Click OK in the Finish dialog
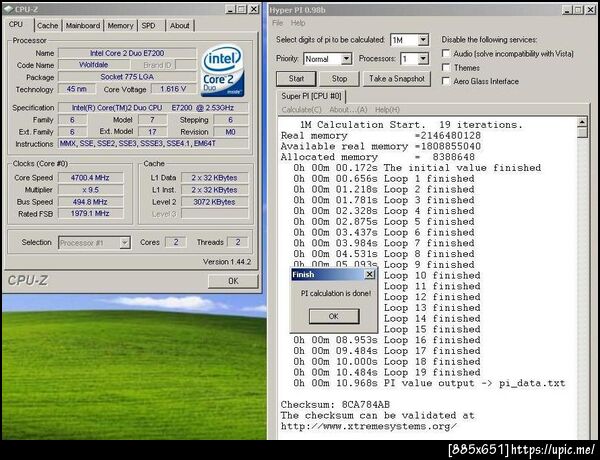 click(x=334, y=316)
